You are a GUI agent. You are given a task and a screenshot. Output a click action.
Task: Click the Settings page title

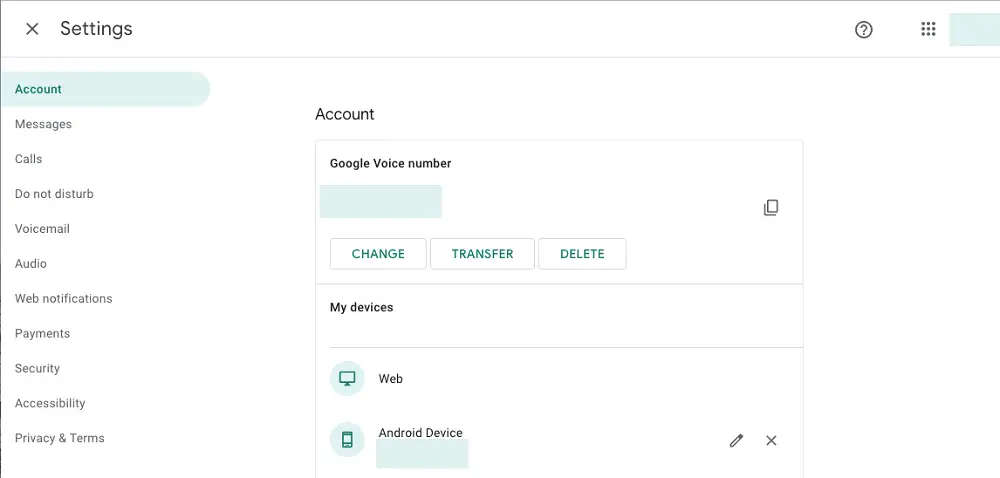pyautogui.click(x=96, y=29)
